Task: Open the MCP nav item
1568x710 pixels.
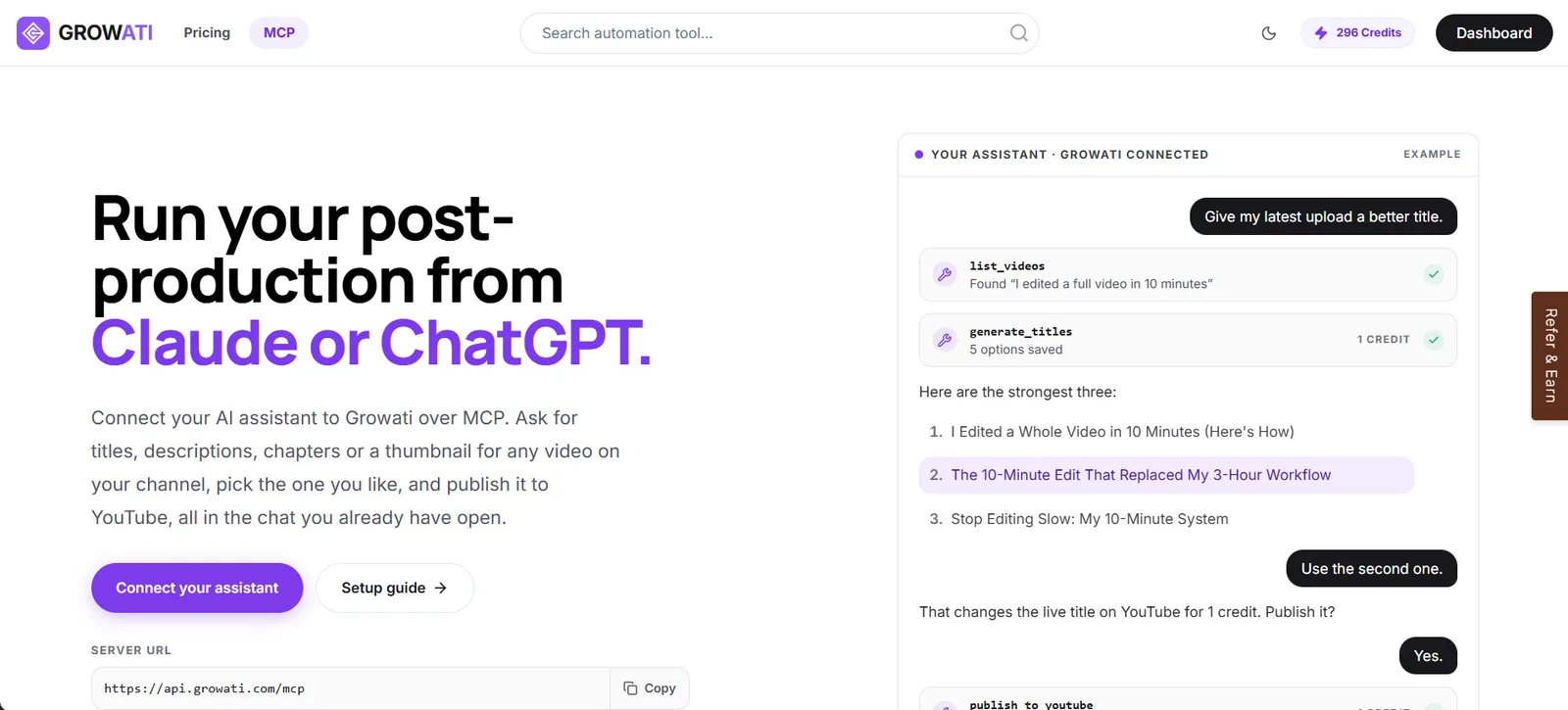Action: click(x=279, y=33)
